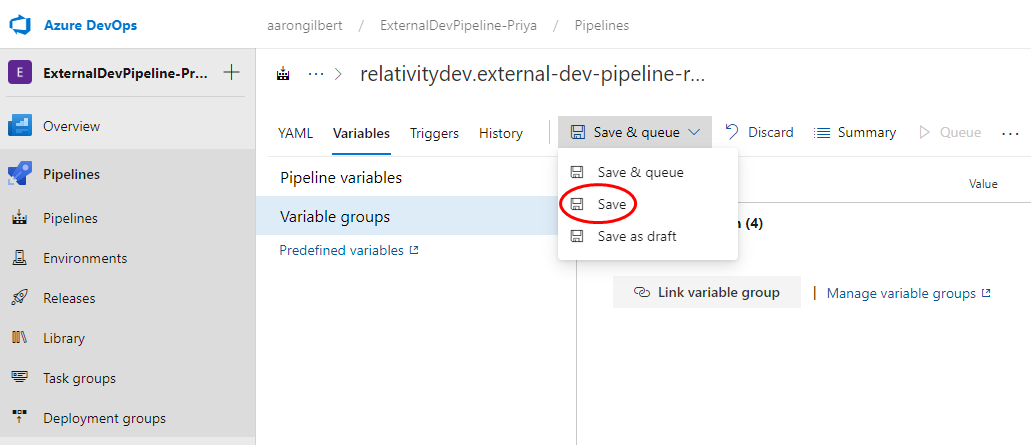Screen dimensions: 1031x445
Task: Click the Deployment groups icon
Action: (x=20, y=417)
